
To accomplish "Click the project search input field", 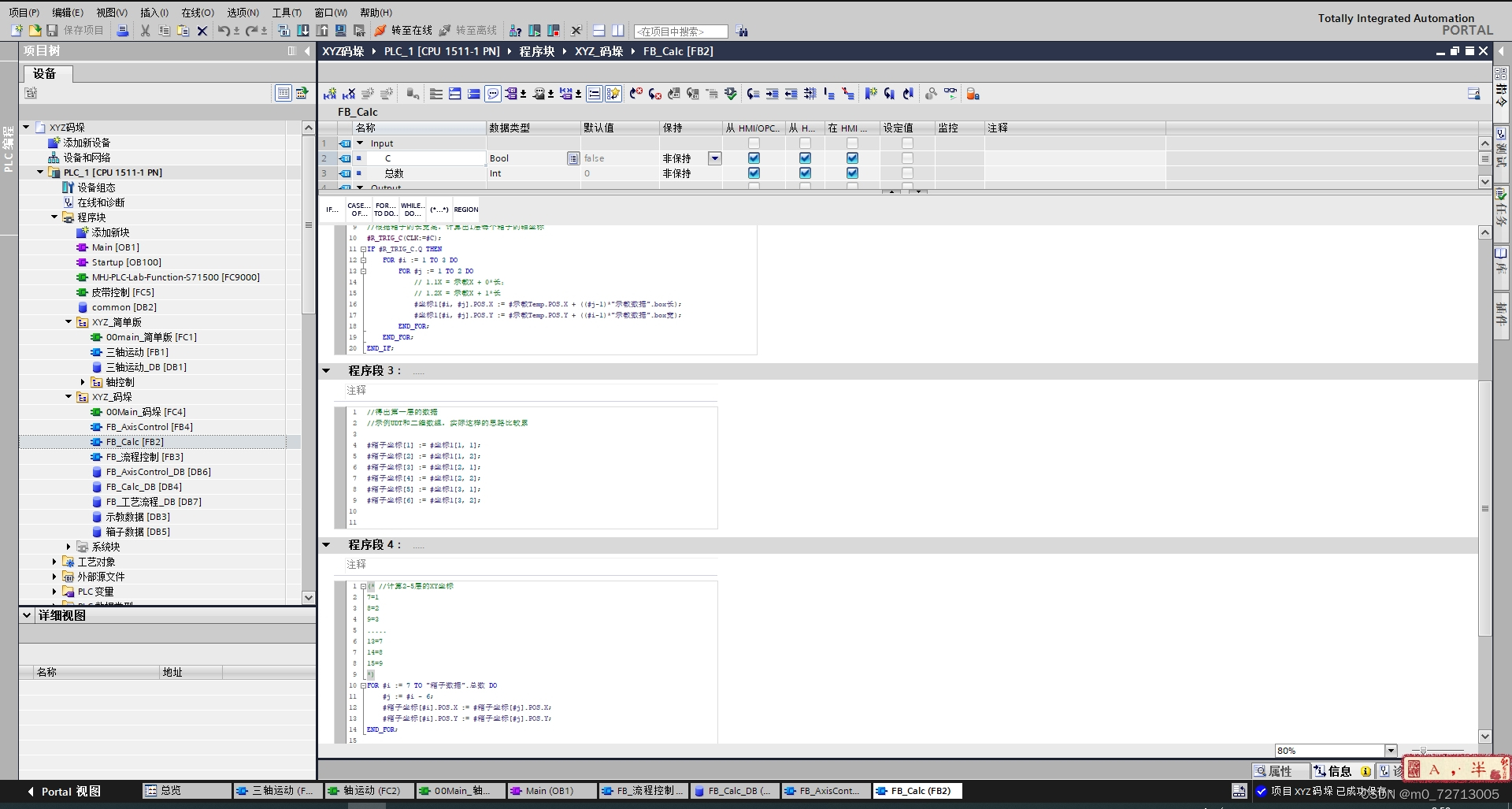I will click(681, 32).
